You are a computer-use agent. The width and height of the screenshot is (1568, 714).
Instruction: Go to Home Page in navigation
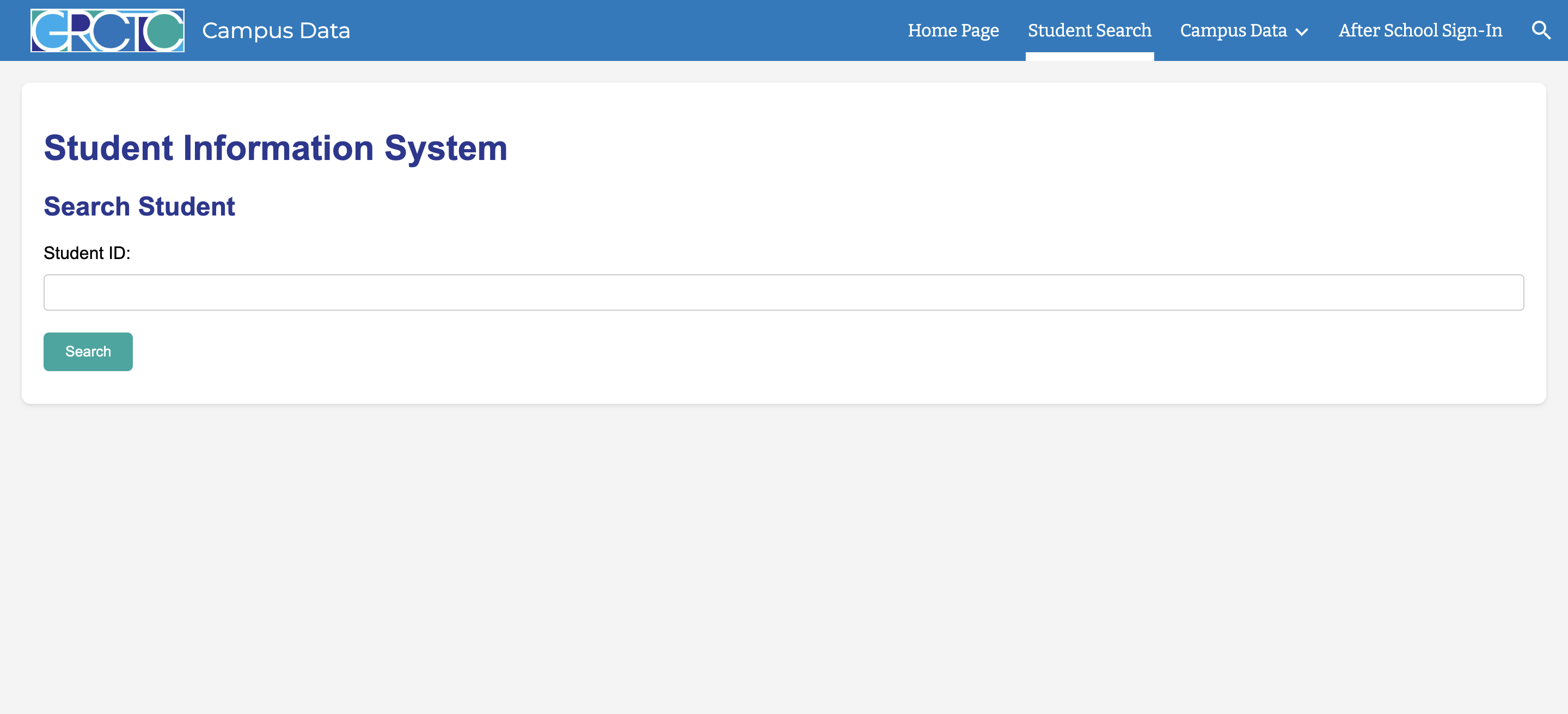(x=953, y=30)
